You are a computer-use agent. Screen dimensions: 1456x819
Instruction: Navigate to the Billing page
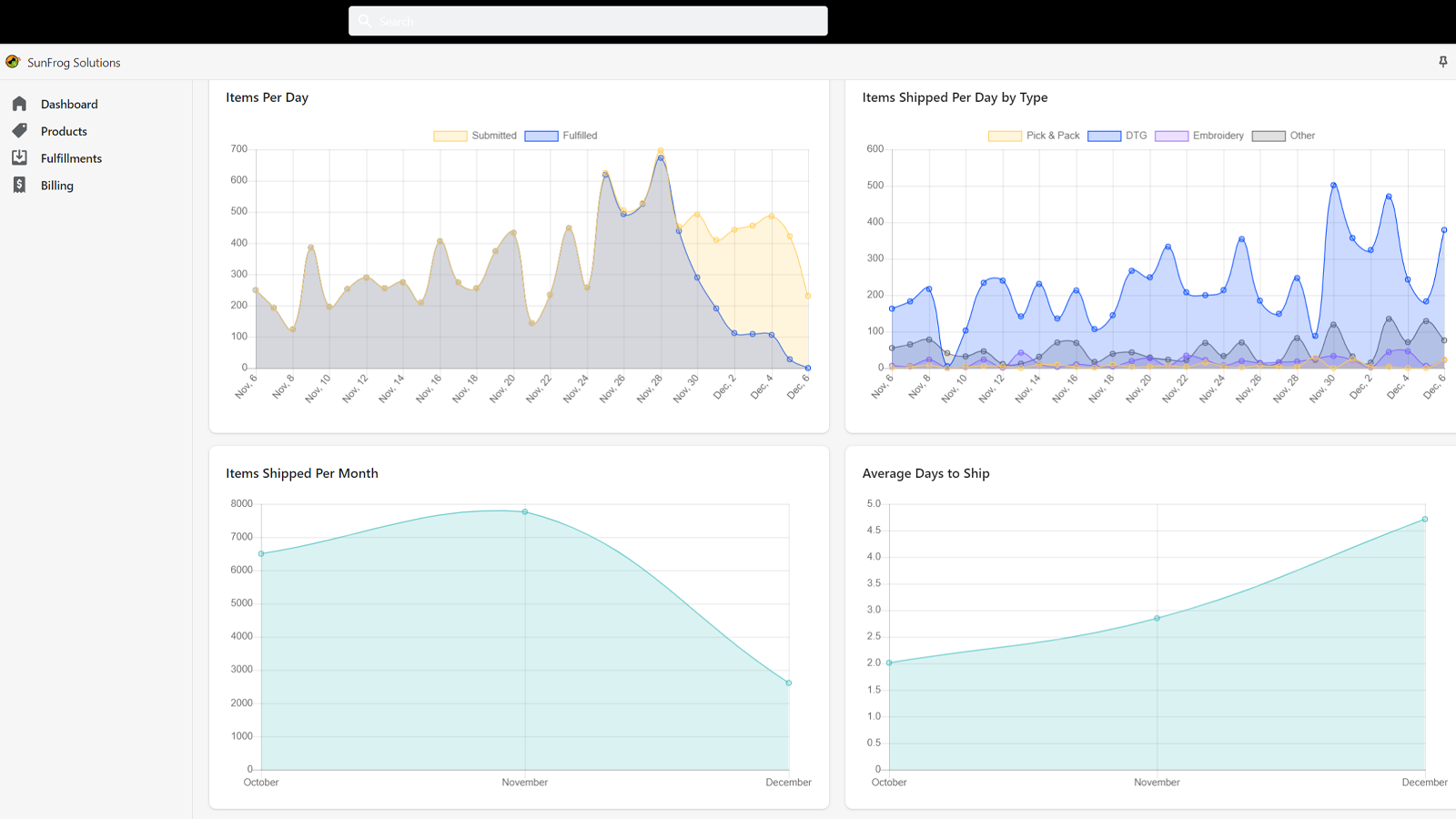pos(56,185)
